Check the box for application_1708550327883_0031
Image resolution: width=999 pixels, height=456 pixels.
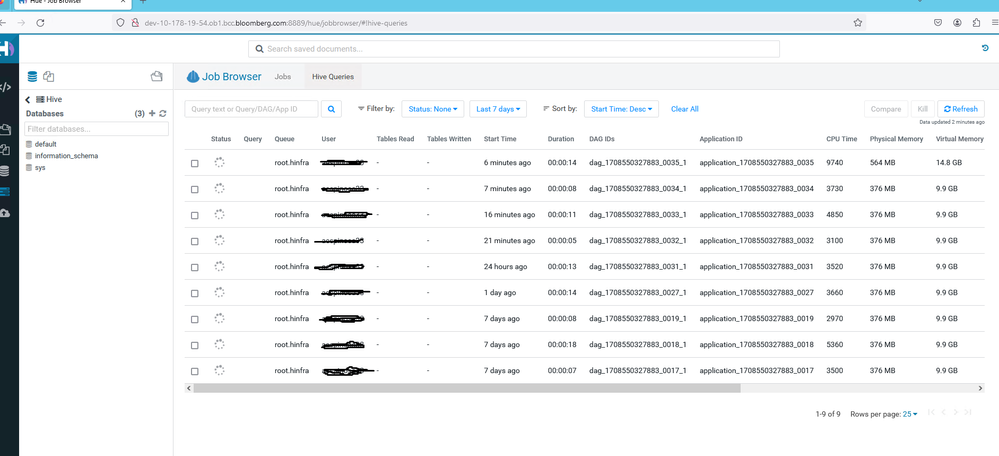[195, 267]
